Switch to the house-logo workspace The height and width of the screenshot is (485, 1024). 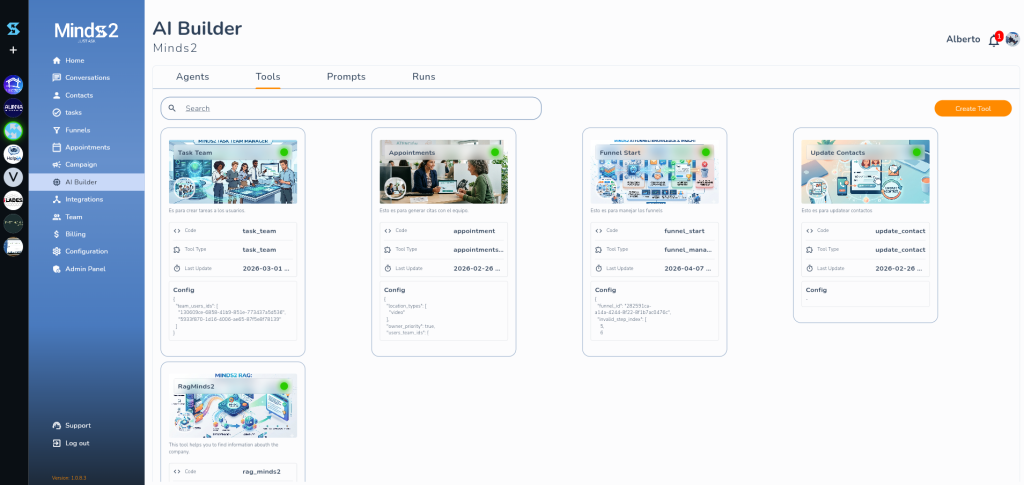click(x=13, y=85)
